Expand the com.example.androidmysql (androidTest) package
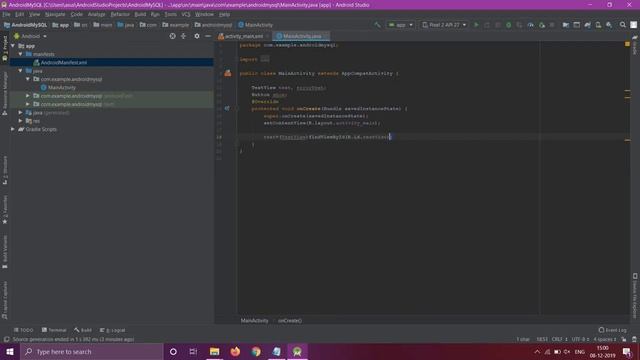Screen dimensions: 640x360 pyautogui.click(x=28, y=96)
